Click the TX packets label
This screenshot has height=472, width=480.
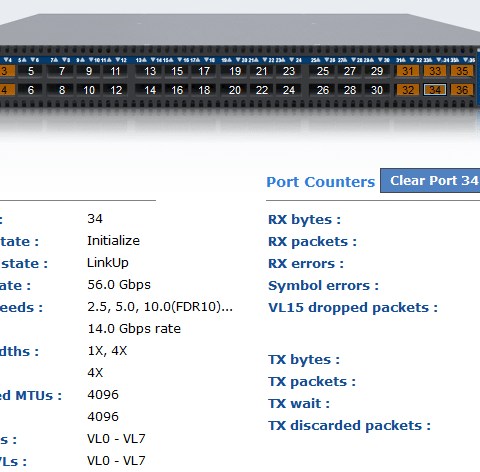point(312,382)
